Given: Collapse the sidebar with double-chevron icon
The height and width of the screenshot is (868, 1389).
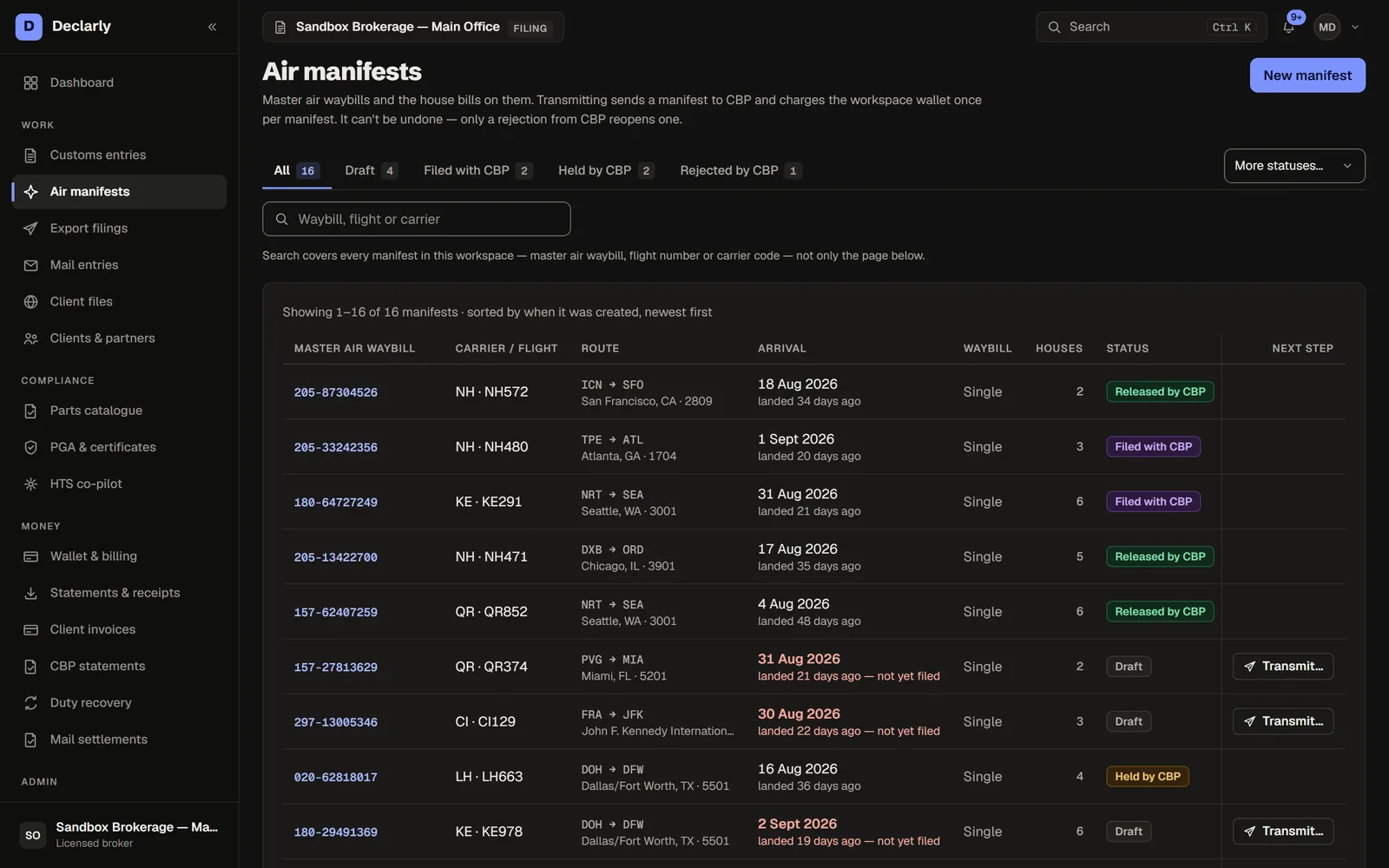Looking at the screenshot, I should point(212,27).
